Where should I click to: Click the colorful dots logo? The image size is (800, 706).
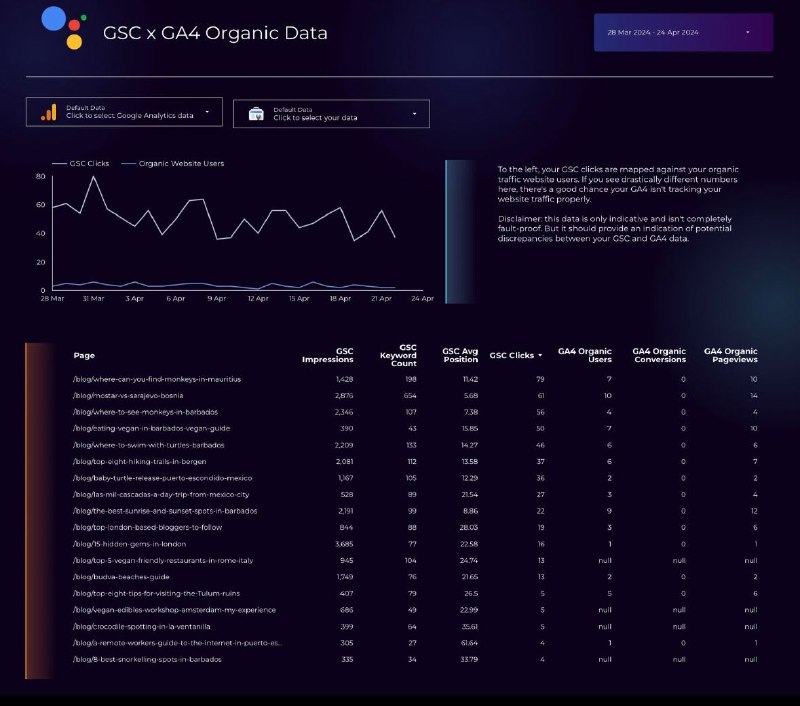tap(64, 28)
